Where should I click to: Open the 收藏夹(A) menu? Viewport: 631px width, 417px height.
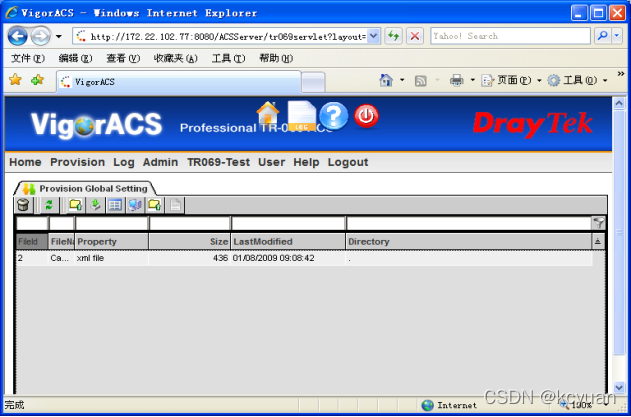click(175, 59)
